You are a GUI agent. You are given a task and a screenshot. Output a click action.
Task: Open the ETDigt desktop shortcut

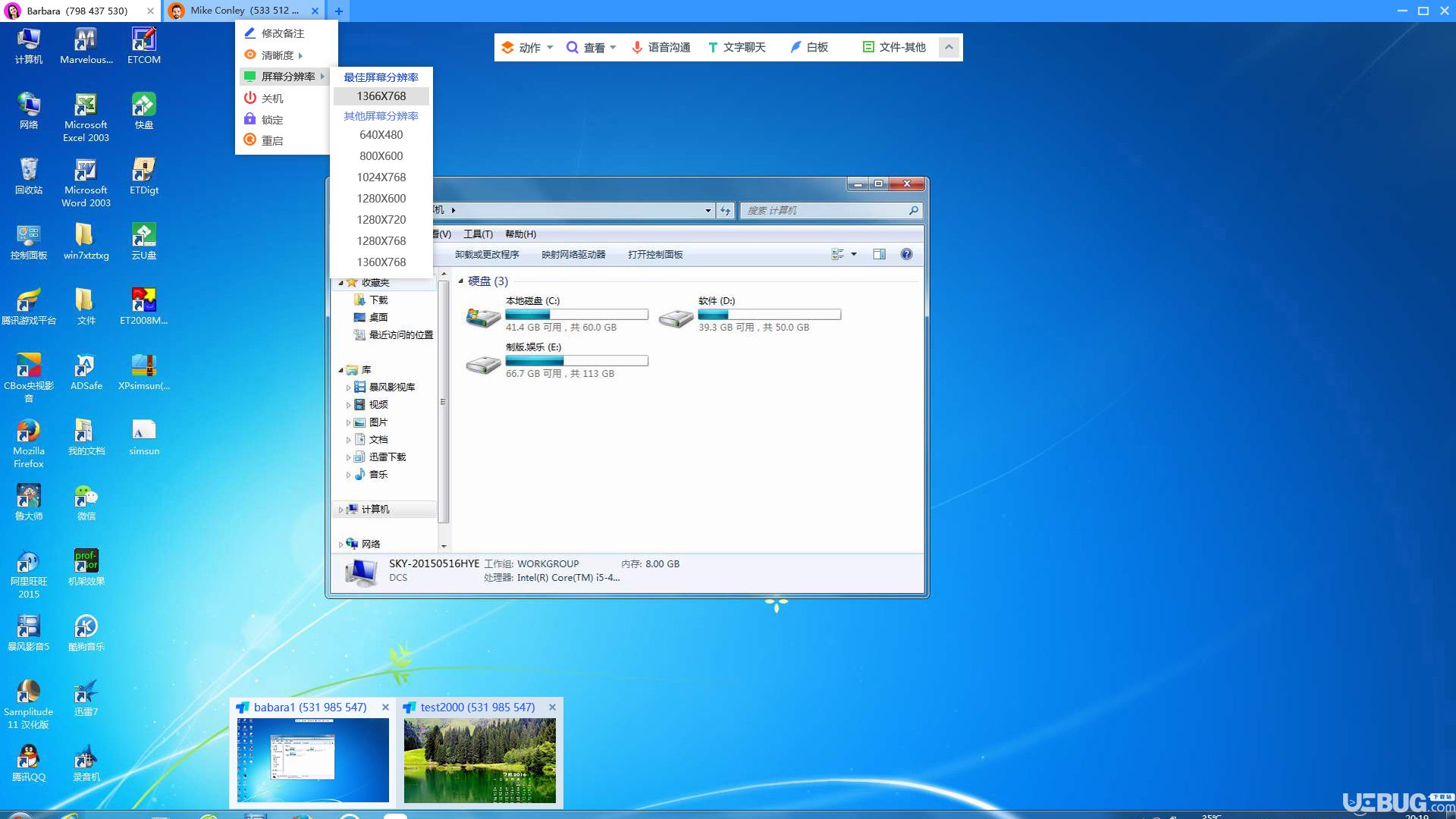click(x=144, y=176)
